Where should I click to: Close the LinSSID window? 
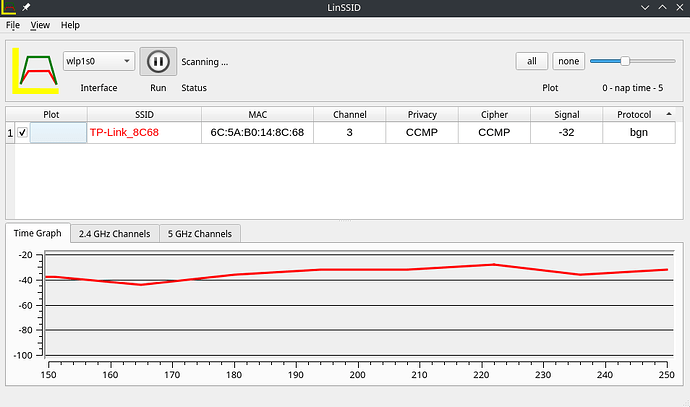tap(677, 8)
